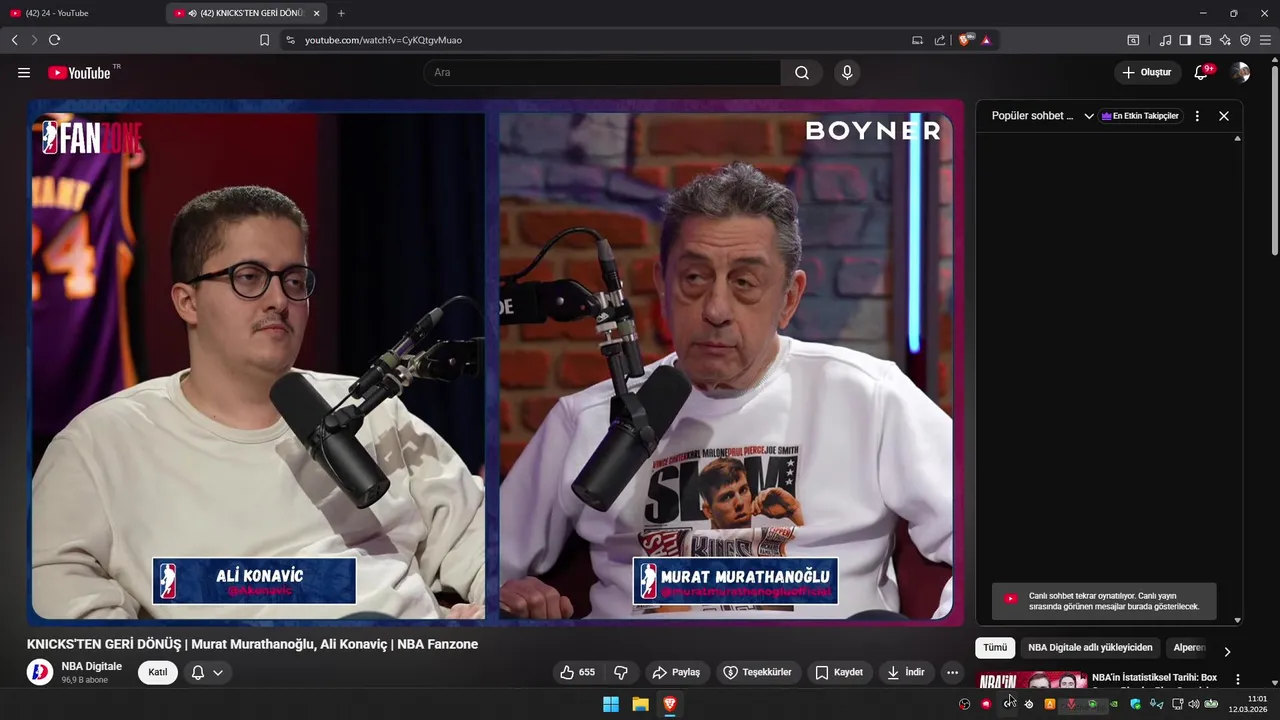Click the video player to pause
Screen dimensions: 1280x720
click(495, 362)
